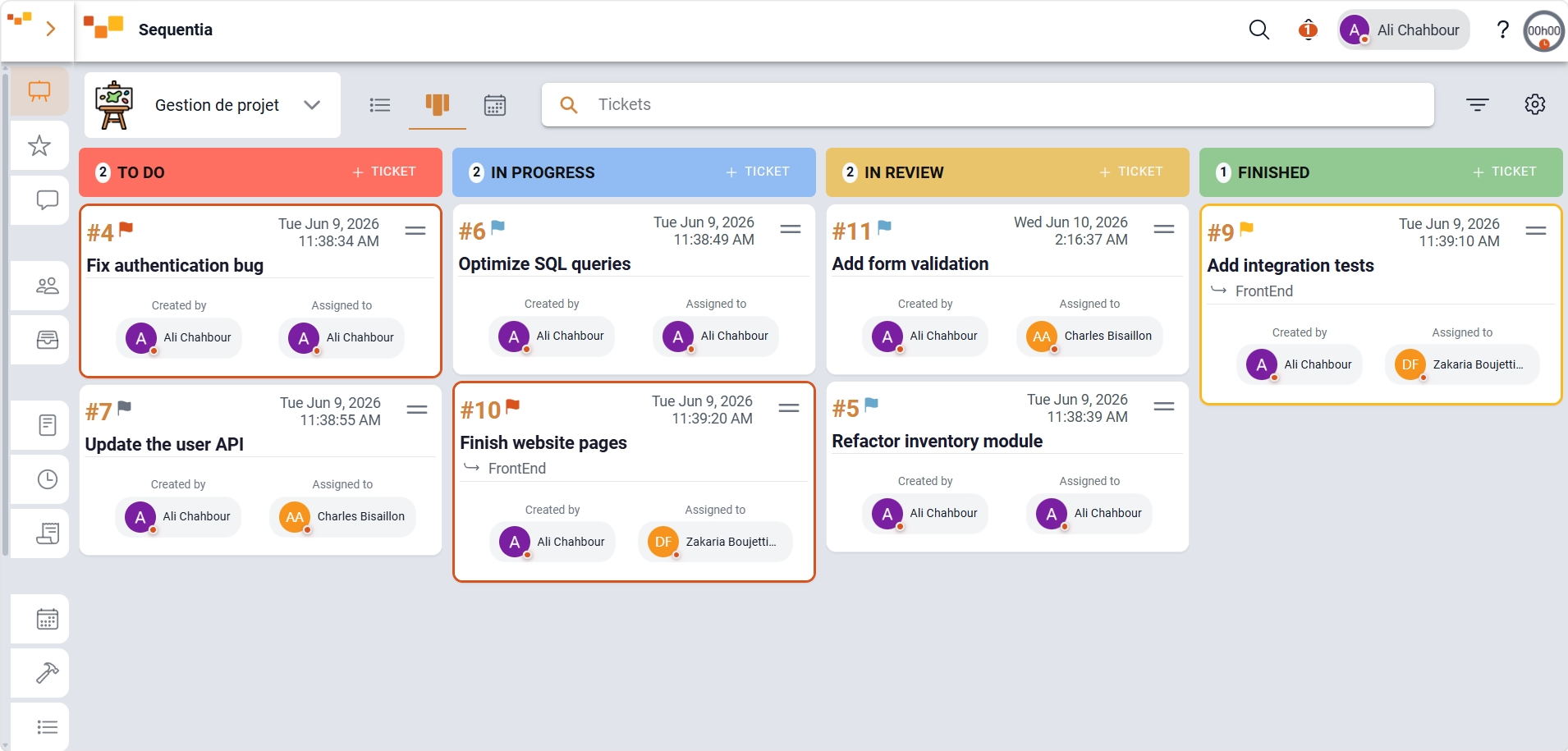The width and height of the screenshot is (1568, 751).
Task: Click Zakaria Boujetti assignee on ticket #10
Action: click(715, 542)
